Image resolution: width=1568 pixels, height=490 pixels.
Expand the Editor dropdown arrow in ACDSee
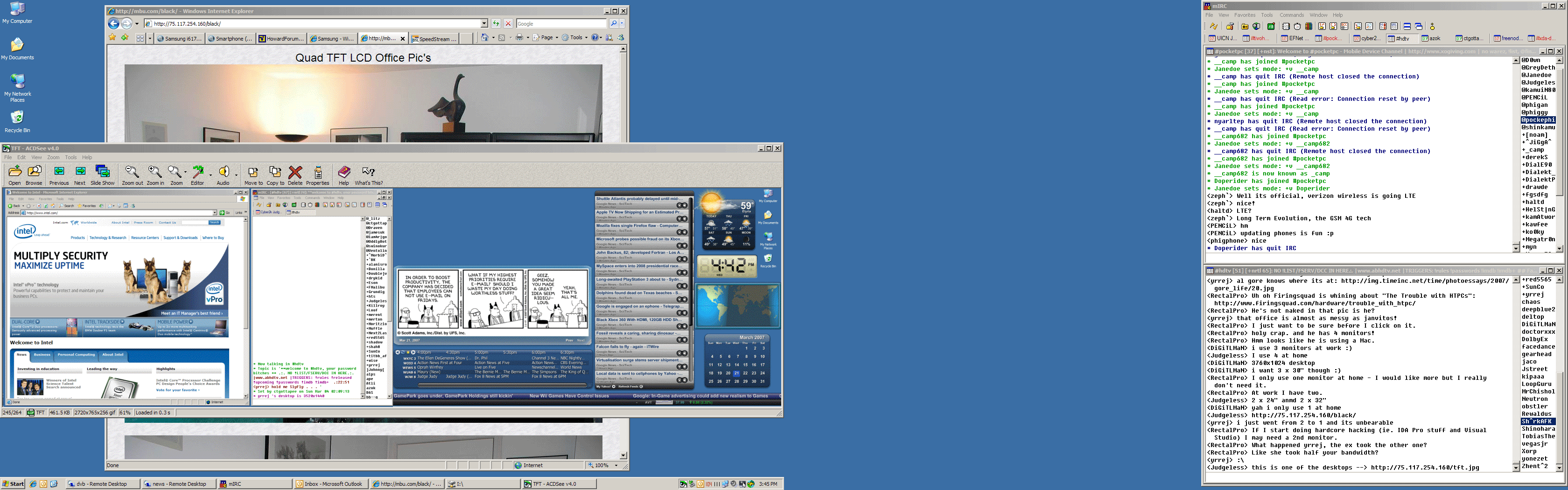[210, 175]
